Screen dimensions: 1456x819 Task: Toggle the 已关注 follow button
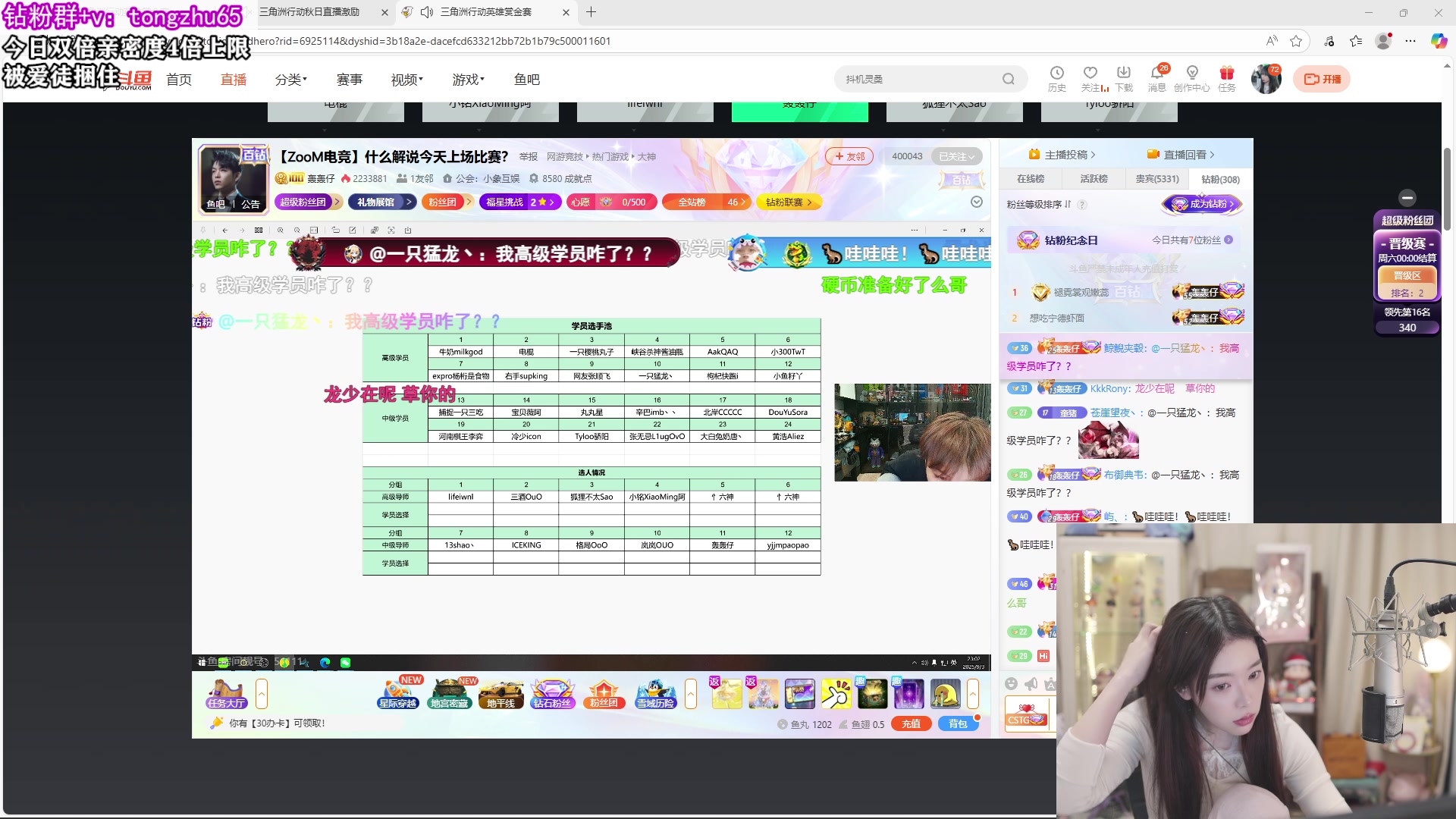956,156
